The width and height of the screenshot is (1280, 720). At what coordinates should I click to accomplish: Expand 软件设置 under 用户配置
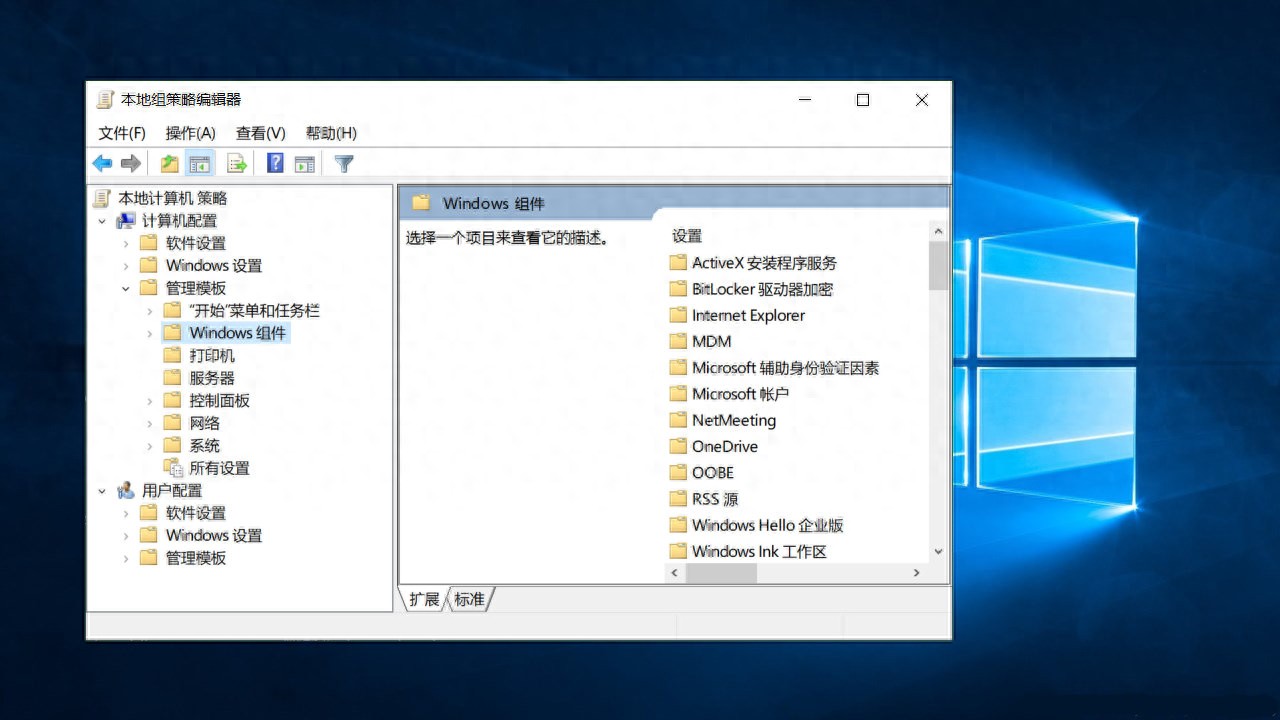click(126, 513)
